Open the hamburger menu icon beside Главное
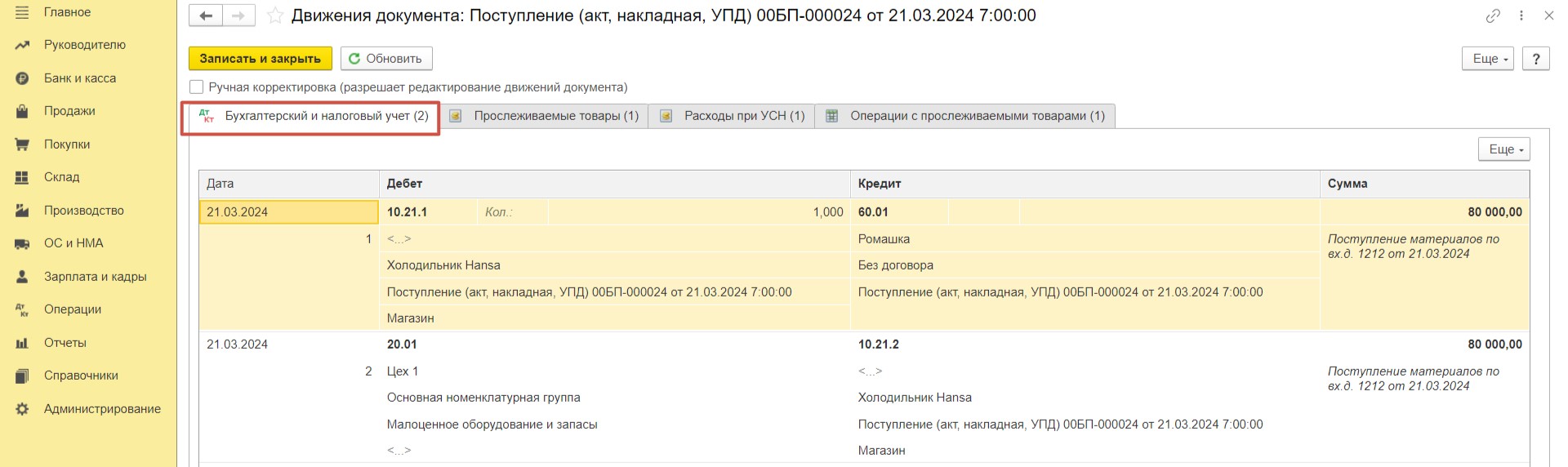 pyautogui.click(x=22, y=12)
